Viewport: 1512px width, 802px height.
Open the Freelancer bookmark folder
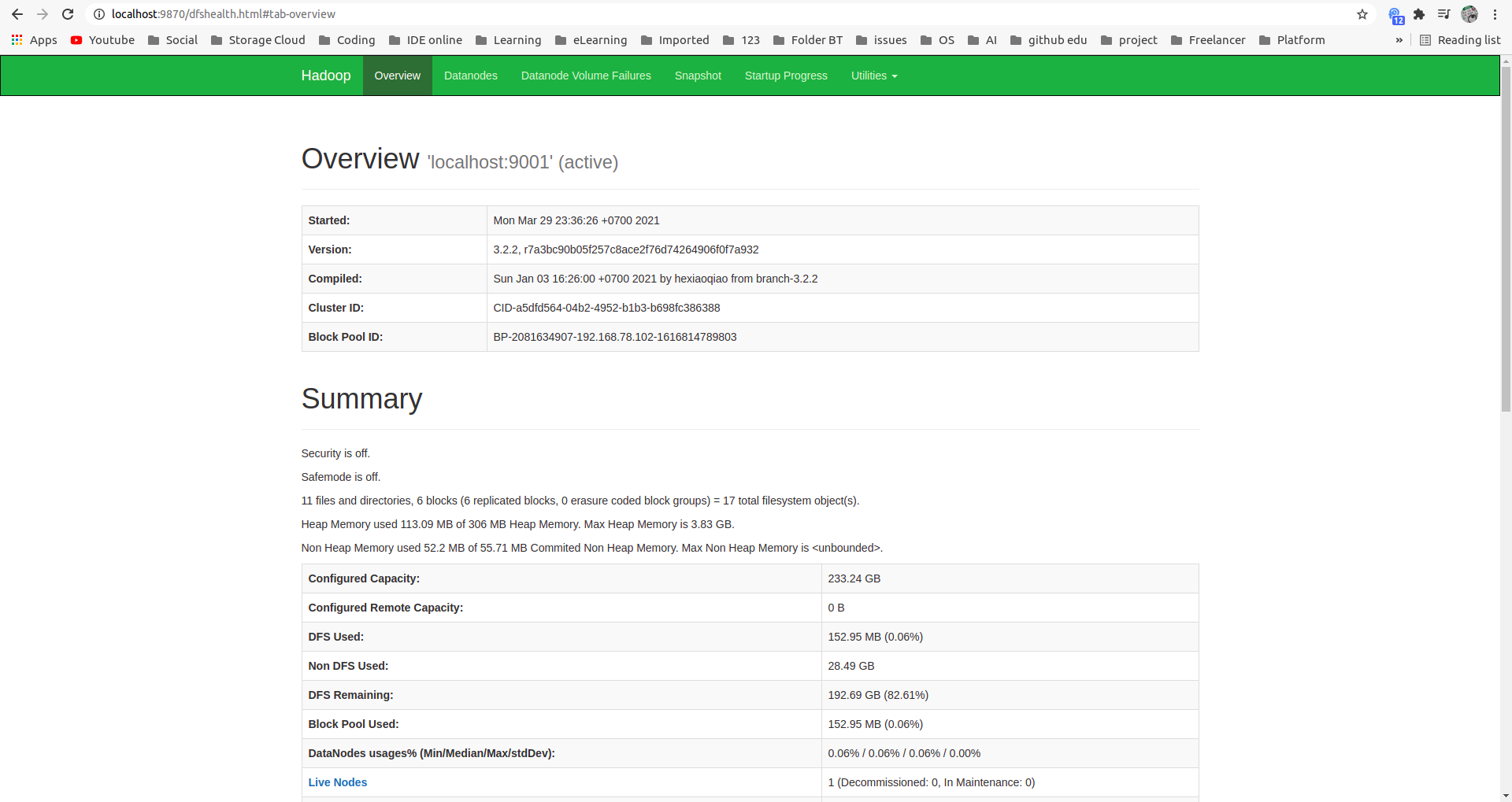point(1209,40)
